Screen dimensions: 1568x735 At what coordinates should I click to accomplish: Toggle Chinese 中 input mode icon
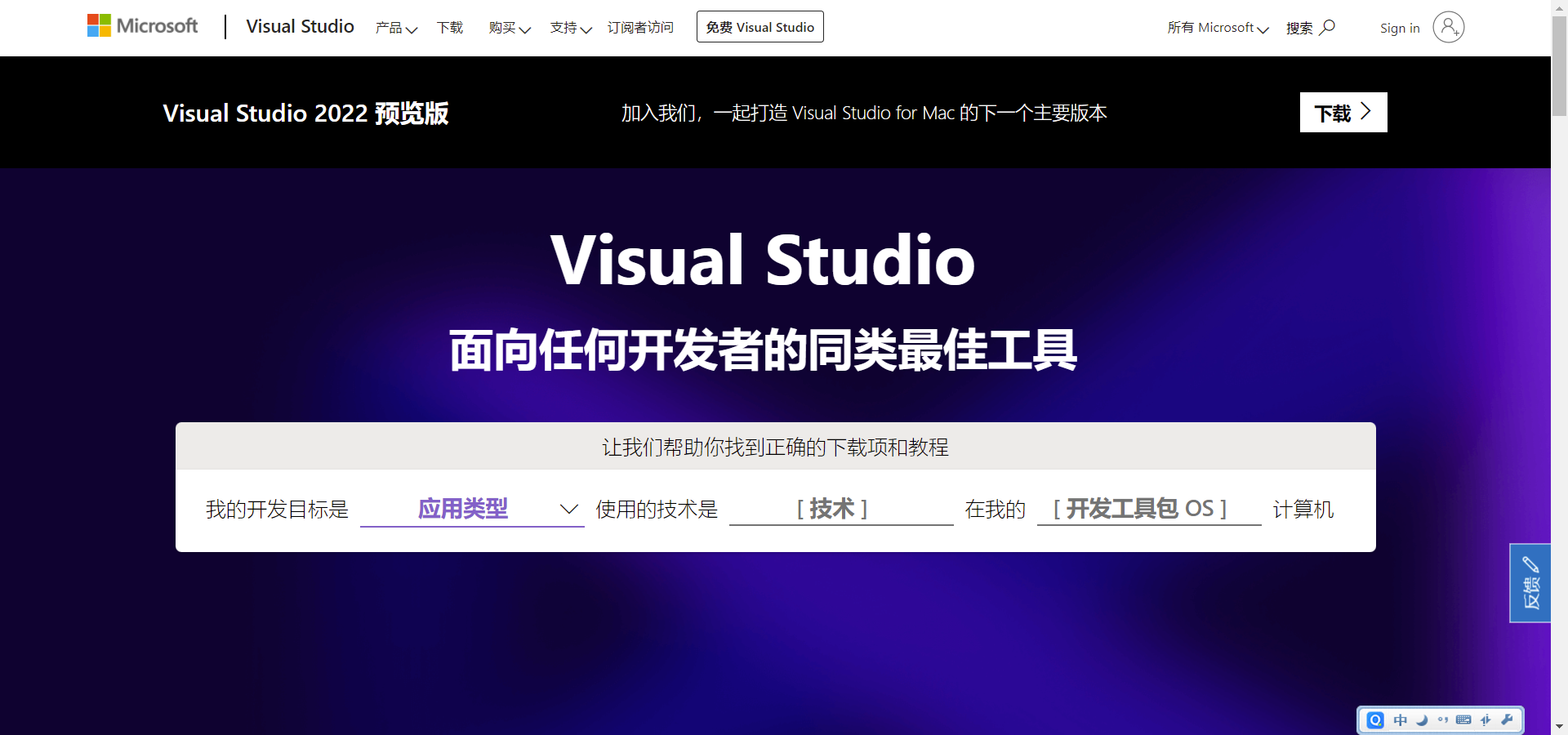coord(1401,719)
